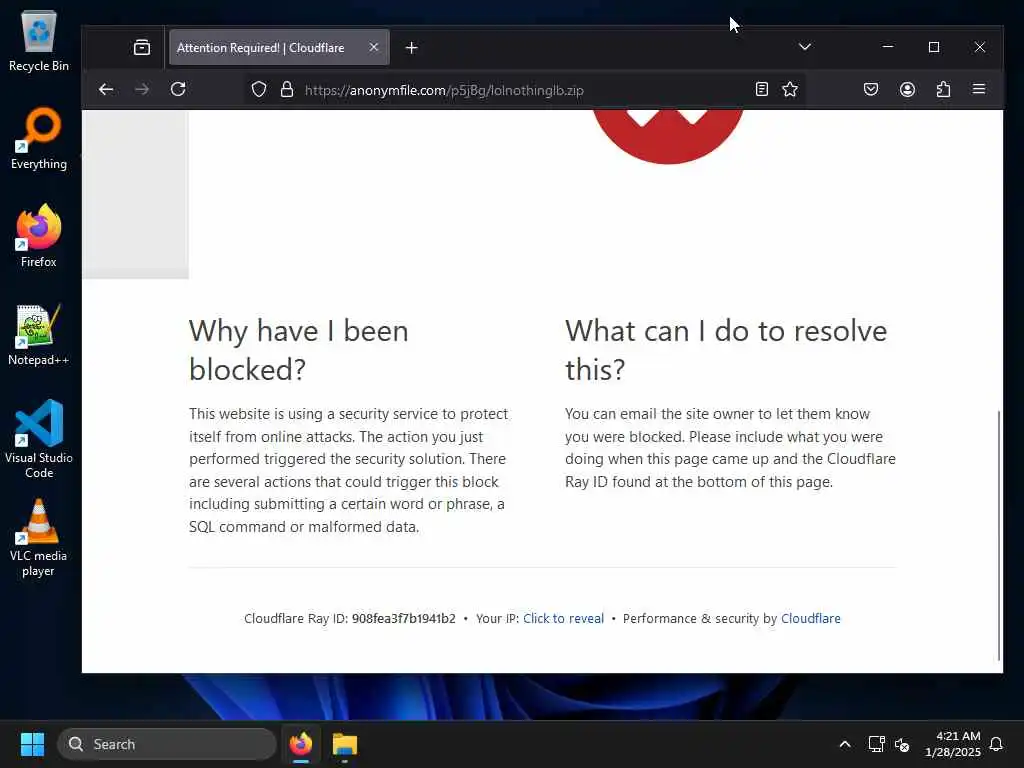Click the taskbar Search box
1024x768 pixels.
pyautogui.click(x=167, y=744)
